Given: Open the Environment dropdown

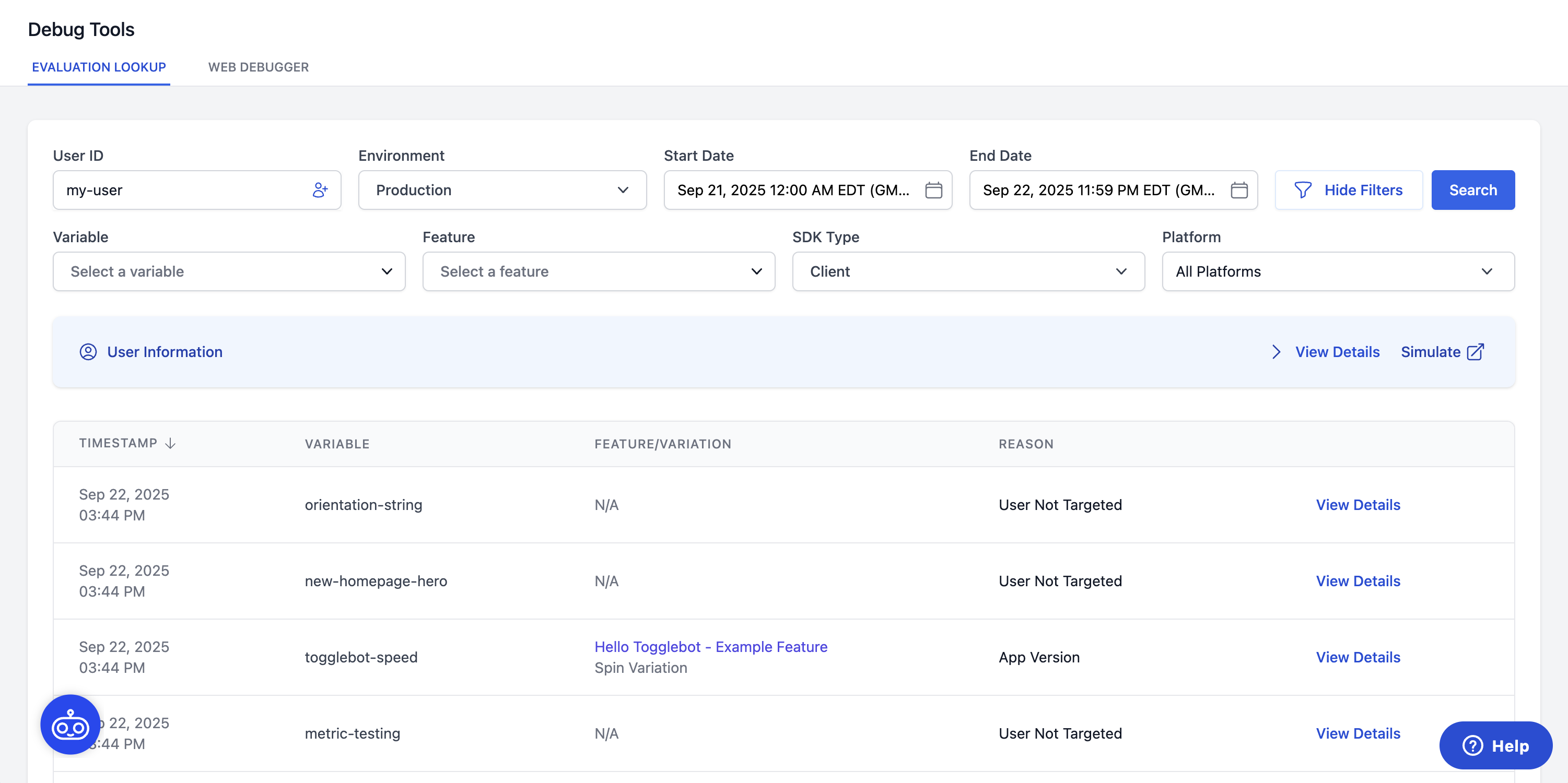Looking at the screenshot, I should coord(501,190).
